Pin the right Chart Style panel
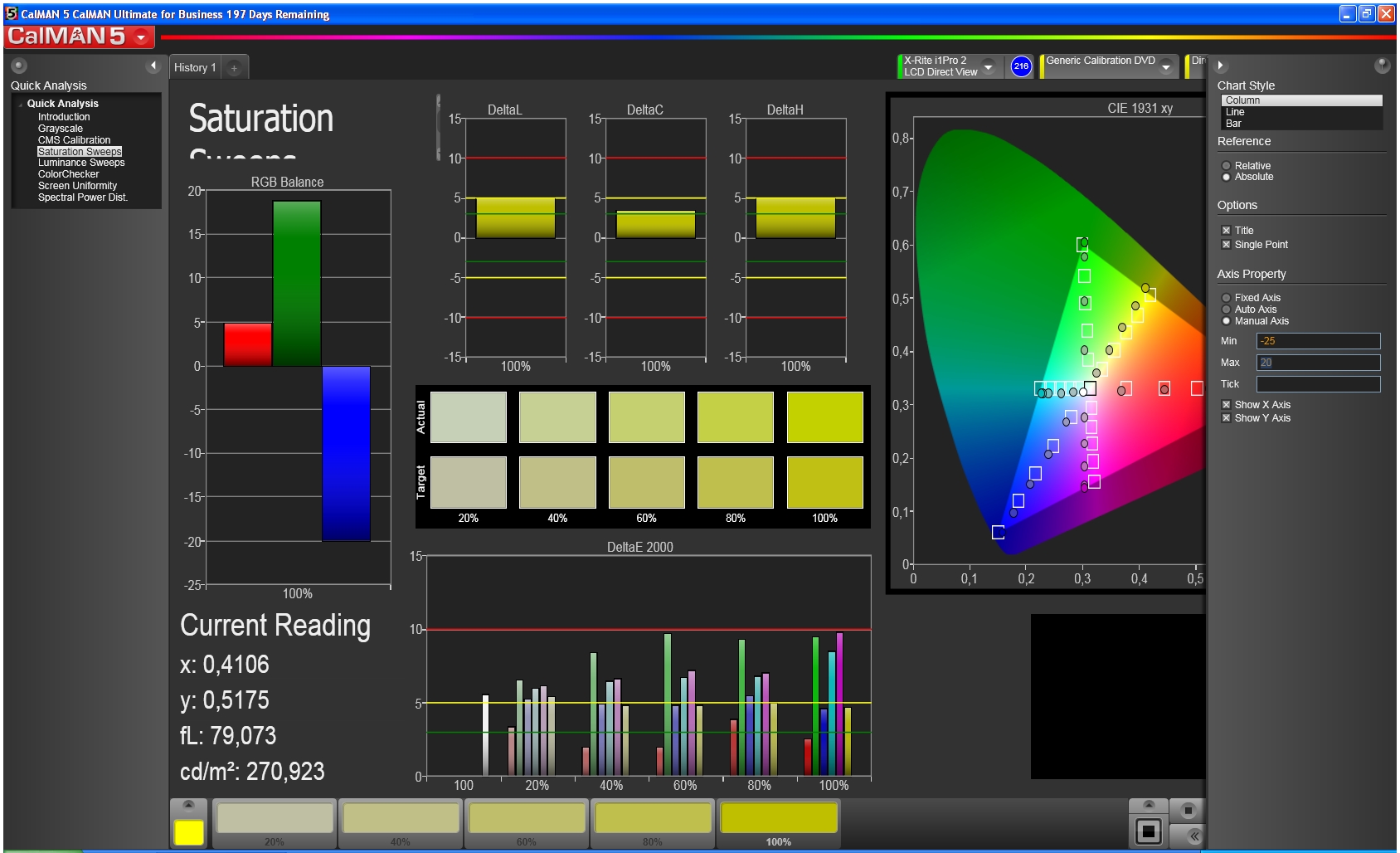Screen dimensions: 1400x853 coord(1381,66)
